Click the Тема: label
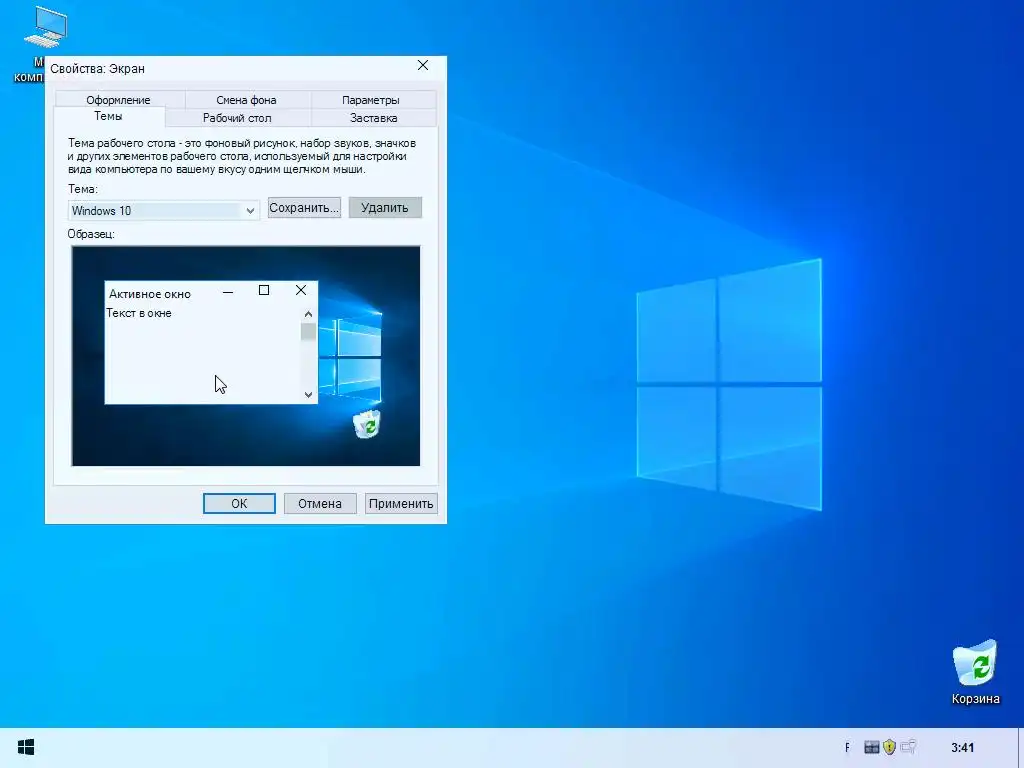Image resolution: width=1024 pixels, height=768 pixels. pyautogui.click(x=83, y=189)
